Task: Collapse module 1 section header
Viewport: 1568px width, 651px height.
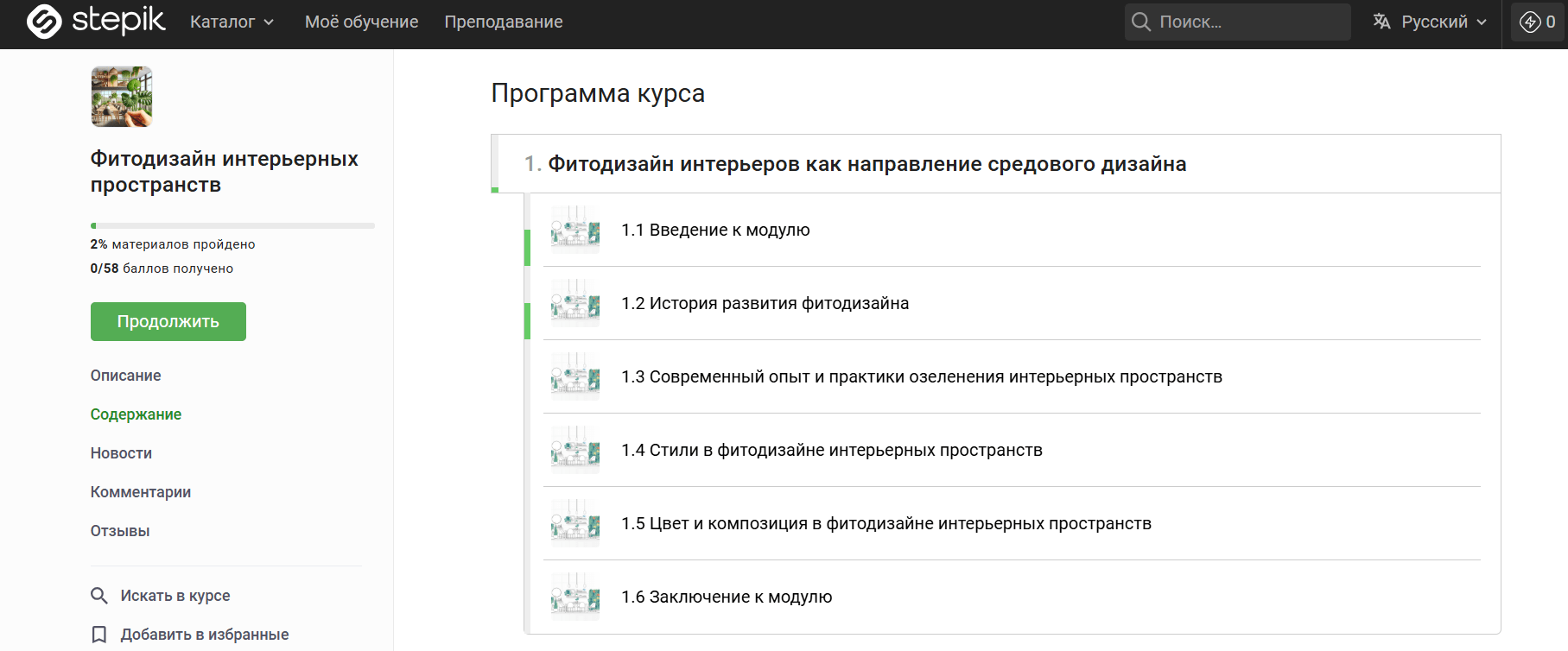Action: pyautogui.click(x=867, y=164)
